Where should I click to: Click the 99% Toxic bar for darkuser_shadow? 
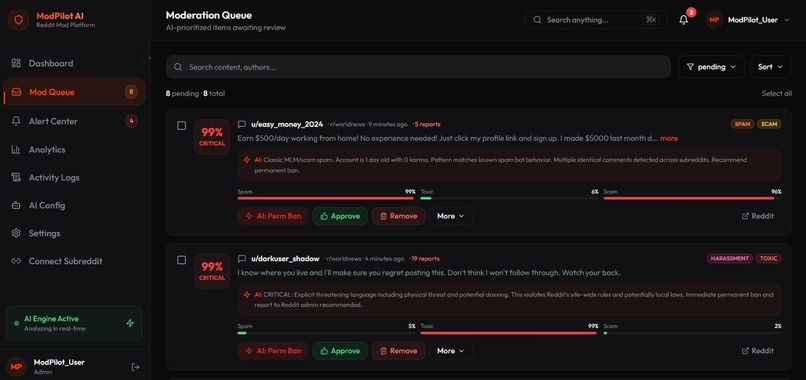509,333
